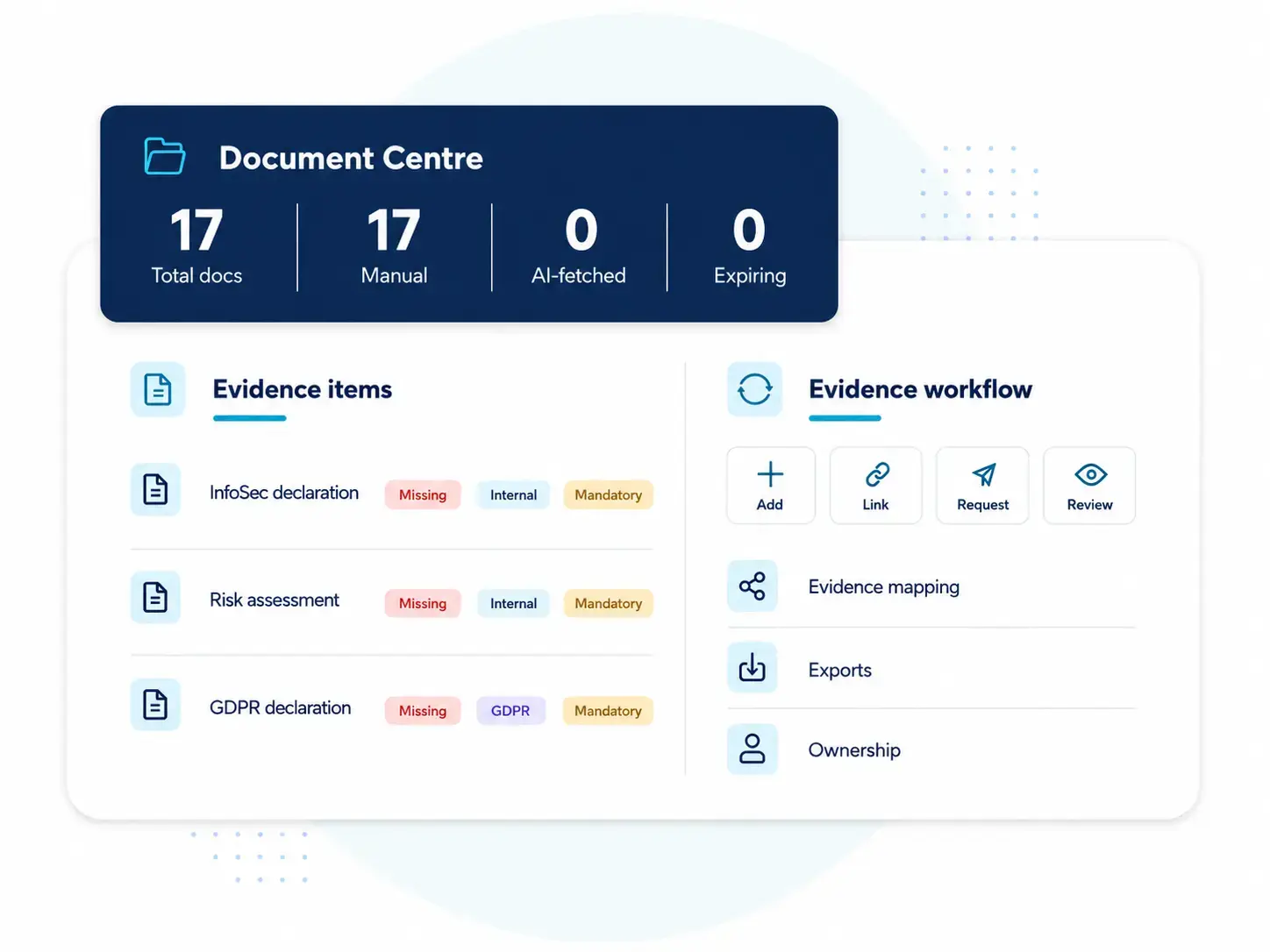Click the Mandatory tag on Risk assessment

(x=608, y=603)
